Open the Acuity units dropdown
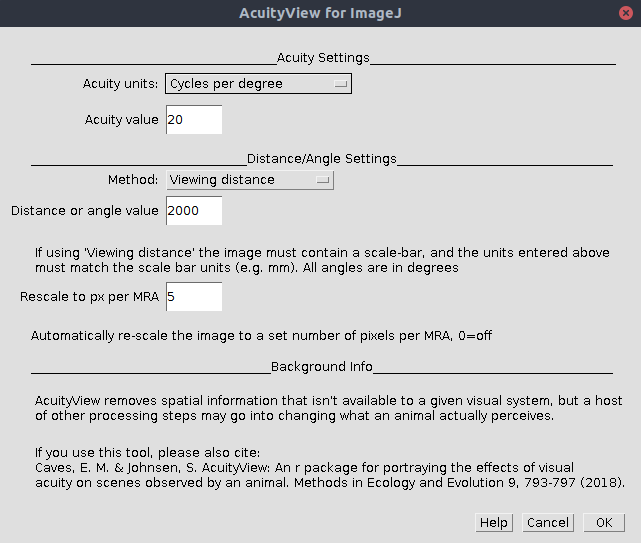 (258, 83)
